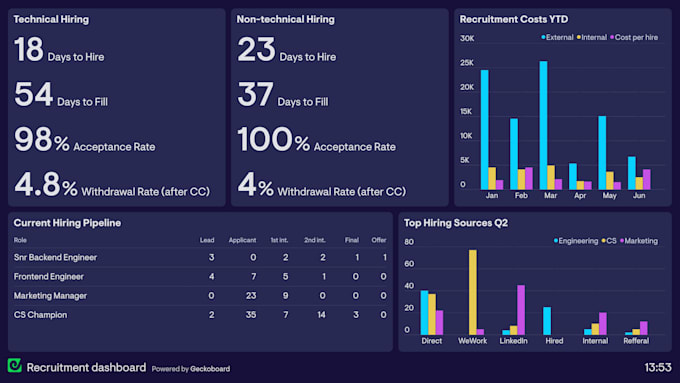Click the External legend dot
This screenshot has height=383, width=680.
pyautogui.click(x=543, y=37)
